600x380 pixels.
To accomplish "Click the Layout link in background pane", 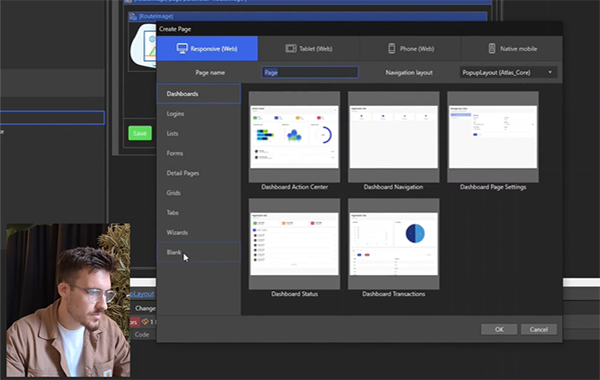I will 142,294.
